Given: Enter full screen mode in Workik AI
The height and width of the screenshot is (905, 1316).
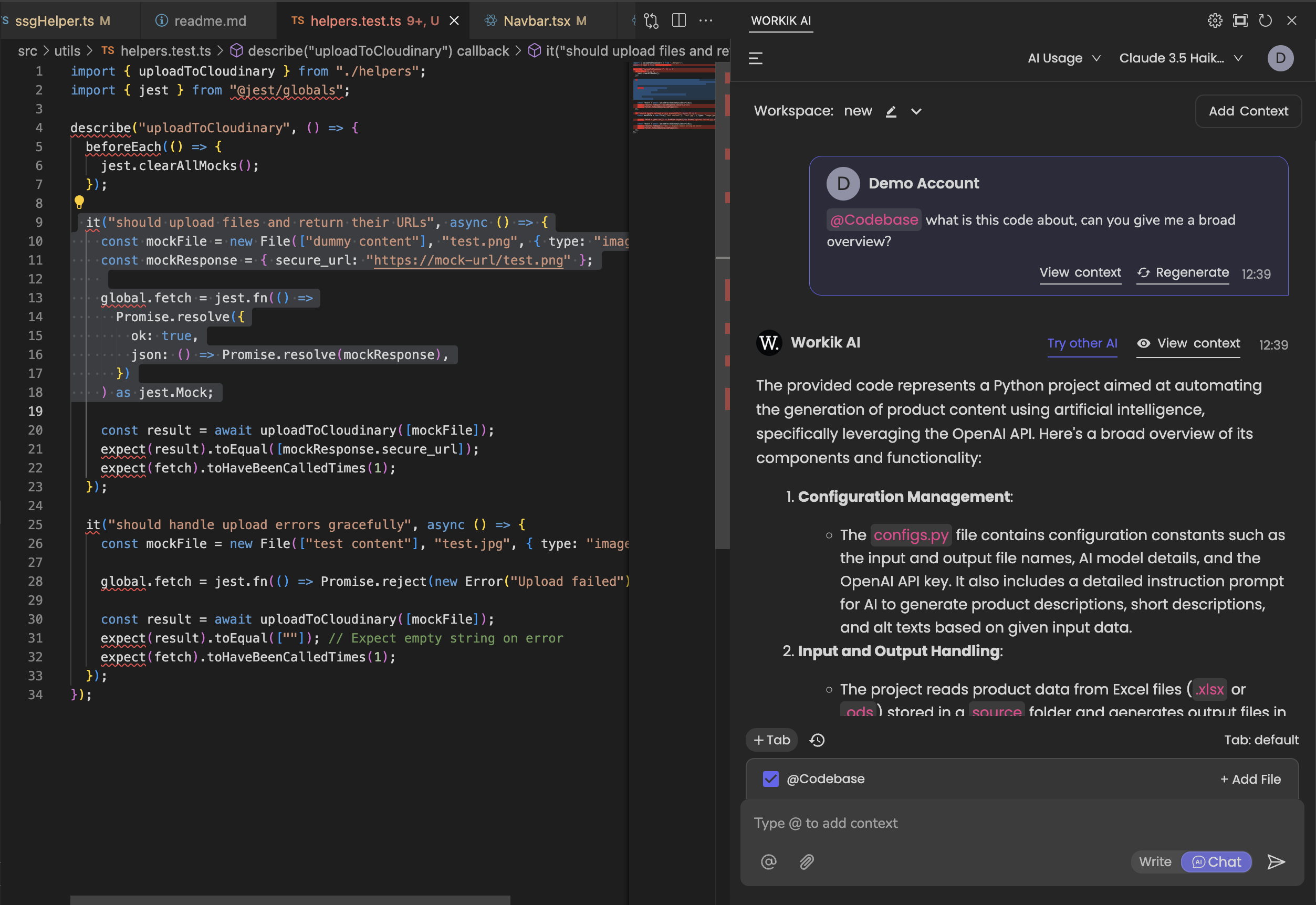Looking at the screenshot, I should click(x=1240, y=20).
